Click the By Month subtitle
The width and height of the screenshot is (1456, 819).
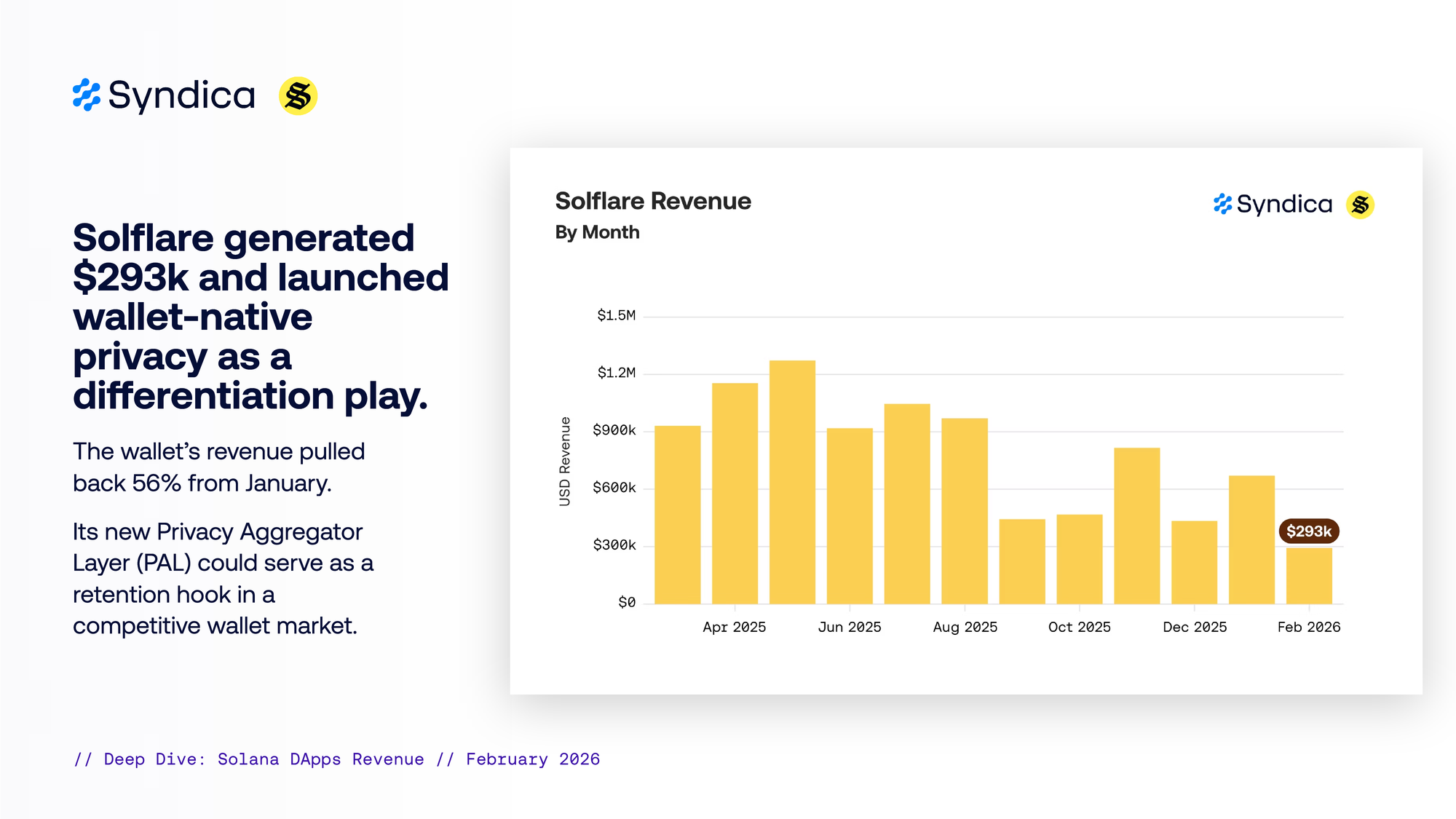pyautogui.click(x=597, y=232)
